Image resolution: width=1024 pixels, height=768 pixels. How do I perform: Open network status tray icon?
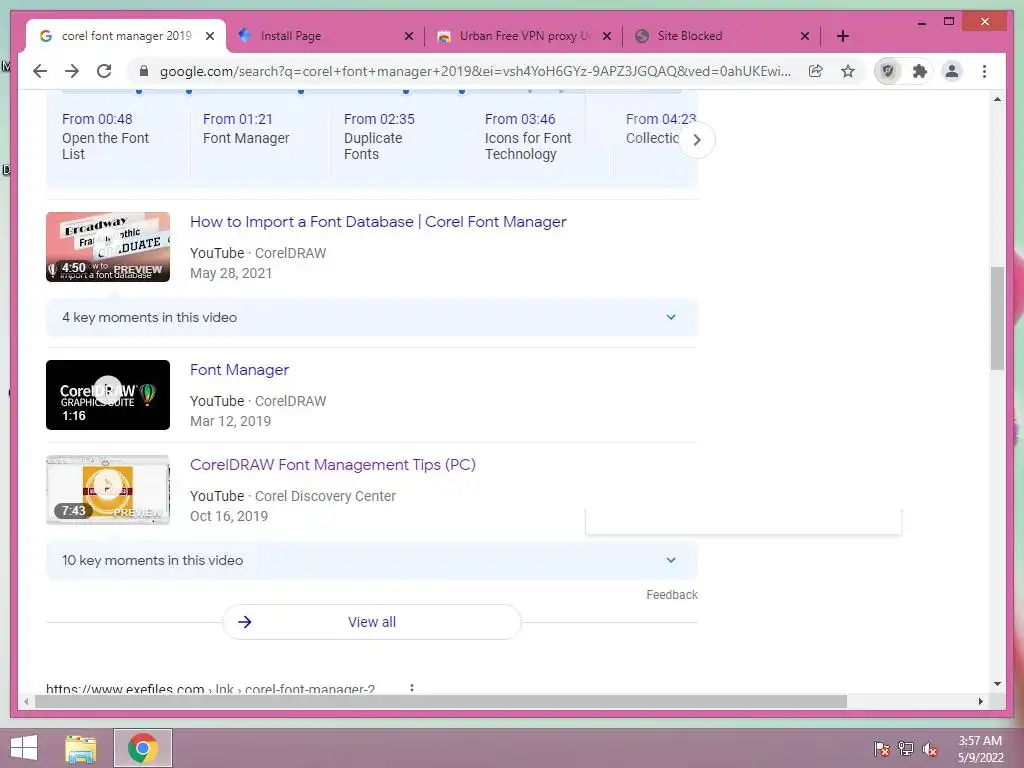906,748
